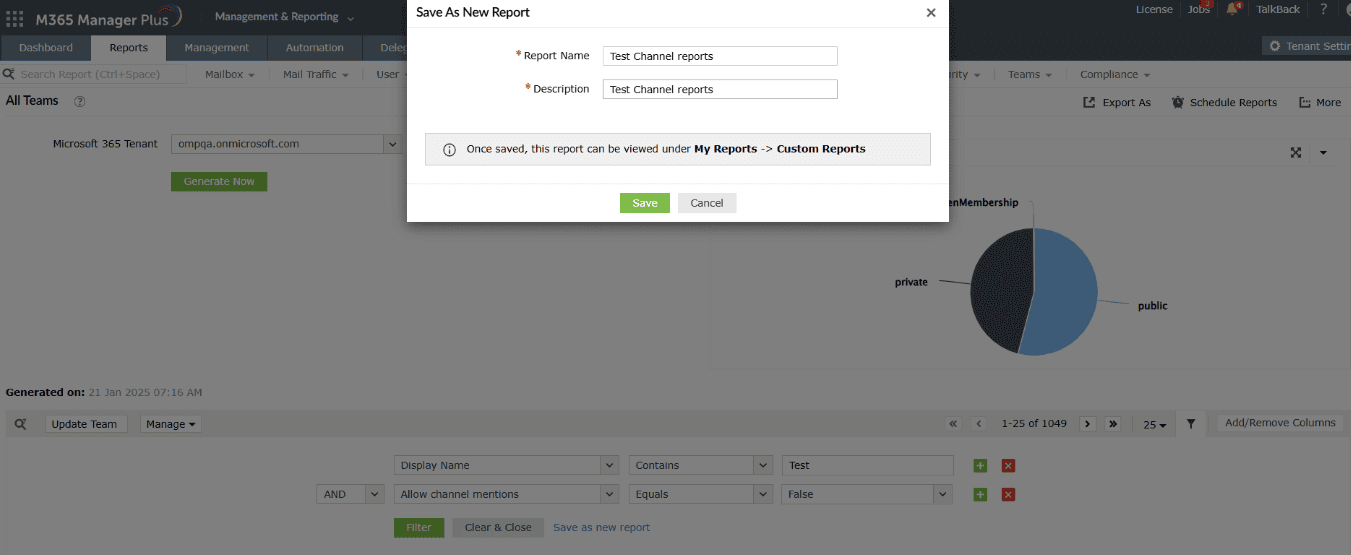Switch to the Management tab
The image size is (1351, 555).
pyautogui.click(x=216, y=48)
